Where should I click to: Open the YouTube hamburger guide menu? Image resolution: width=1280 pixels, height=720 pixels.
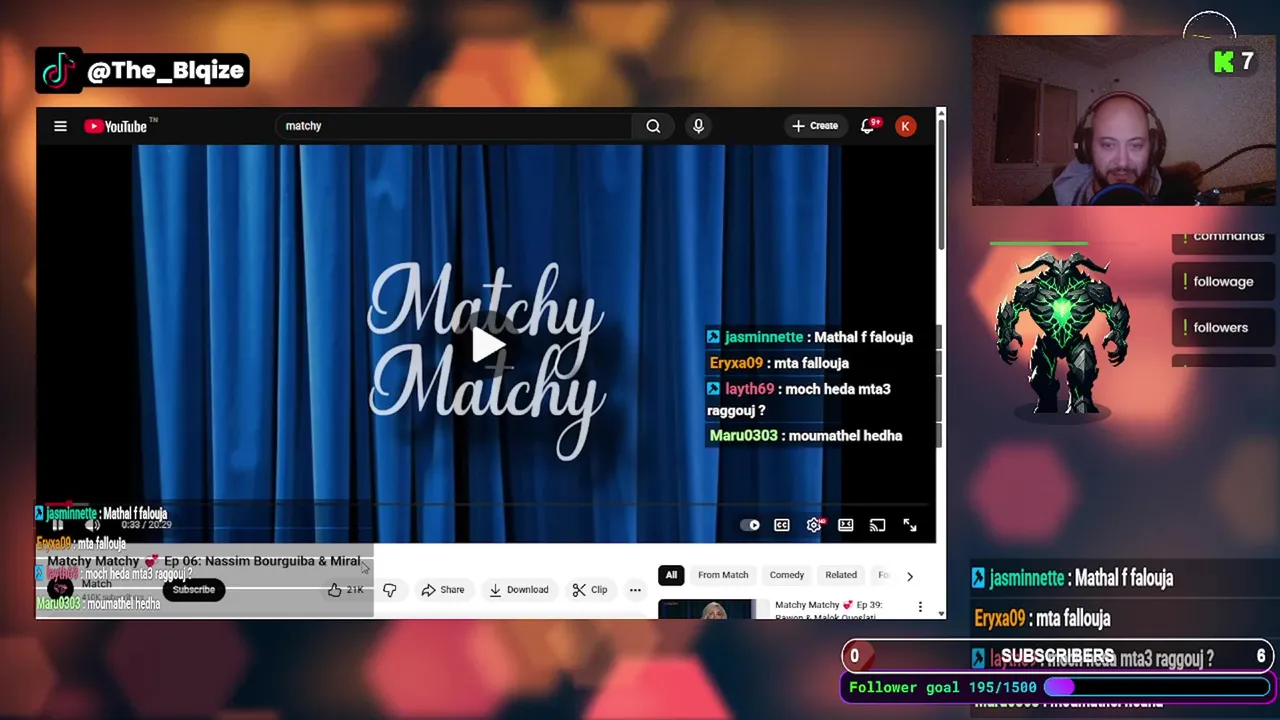click(60, 126)
